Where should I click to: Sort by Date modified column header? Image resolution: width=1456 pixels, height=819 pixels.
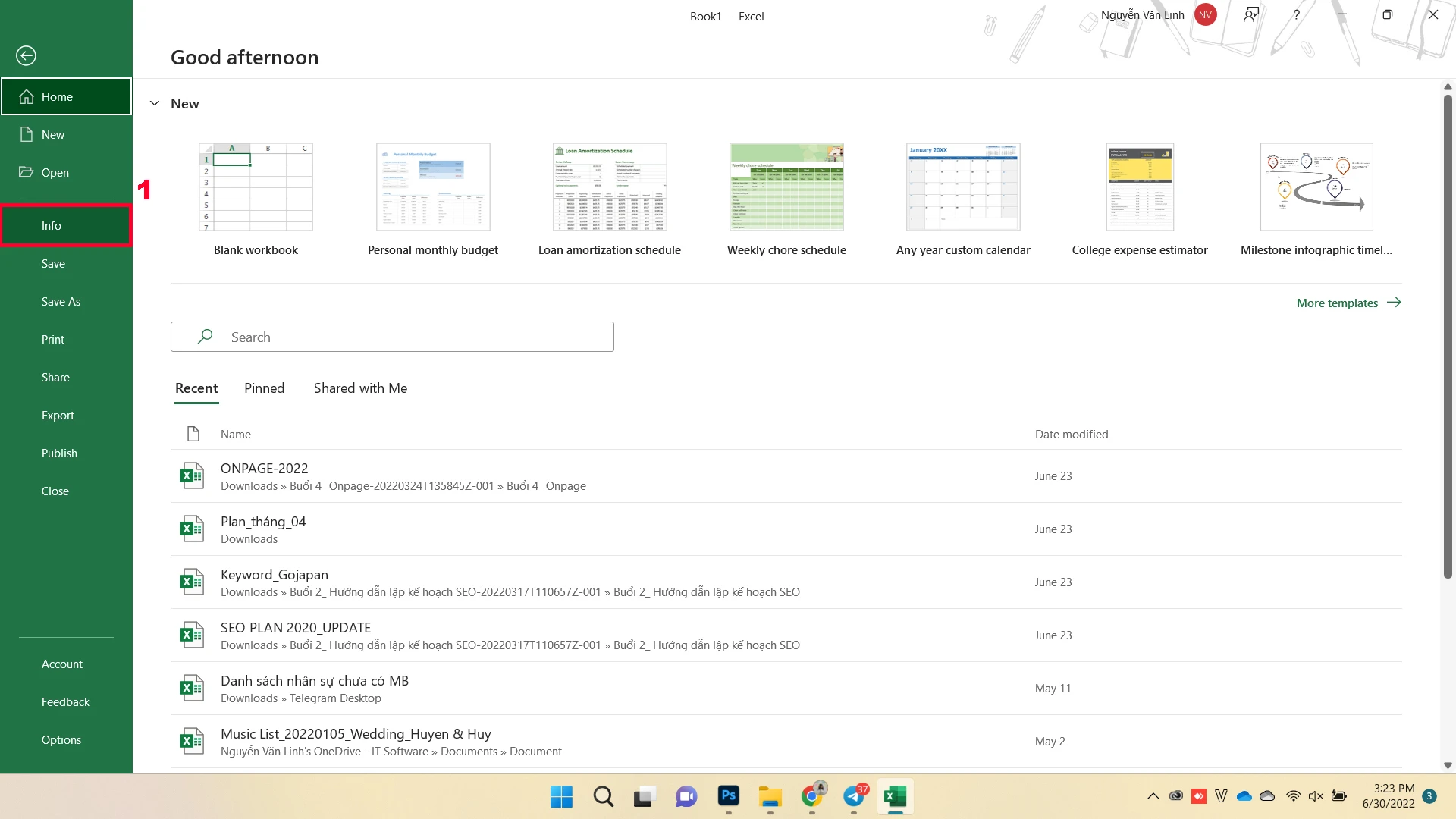1072,434
